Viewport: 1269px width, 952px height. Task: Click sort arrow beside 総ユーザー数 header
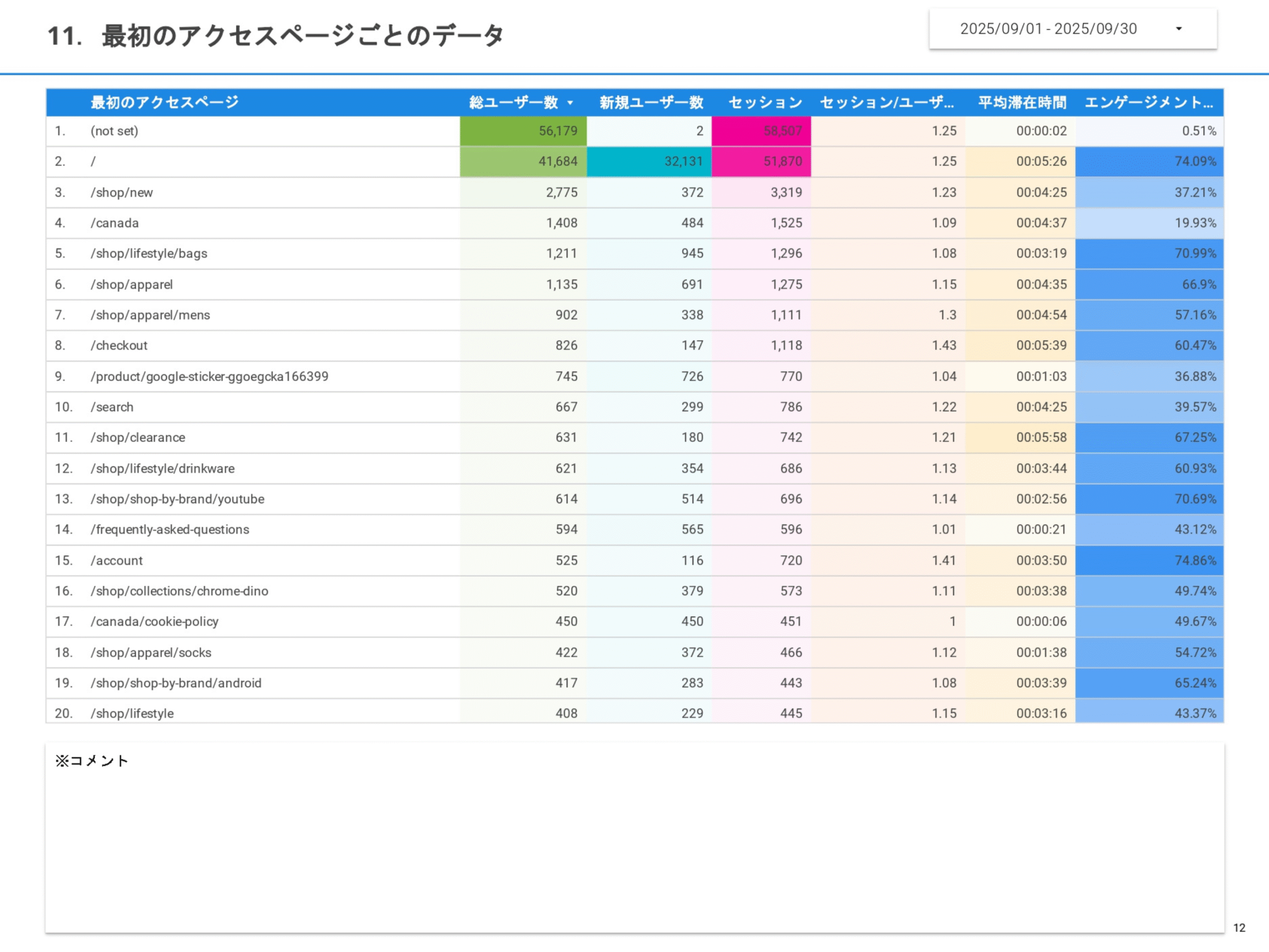click(570, 103)
